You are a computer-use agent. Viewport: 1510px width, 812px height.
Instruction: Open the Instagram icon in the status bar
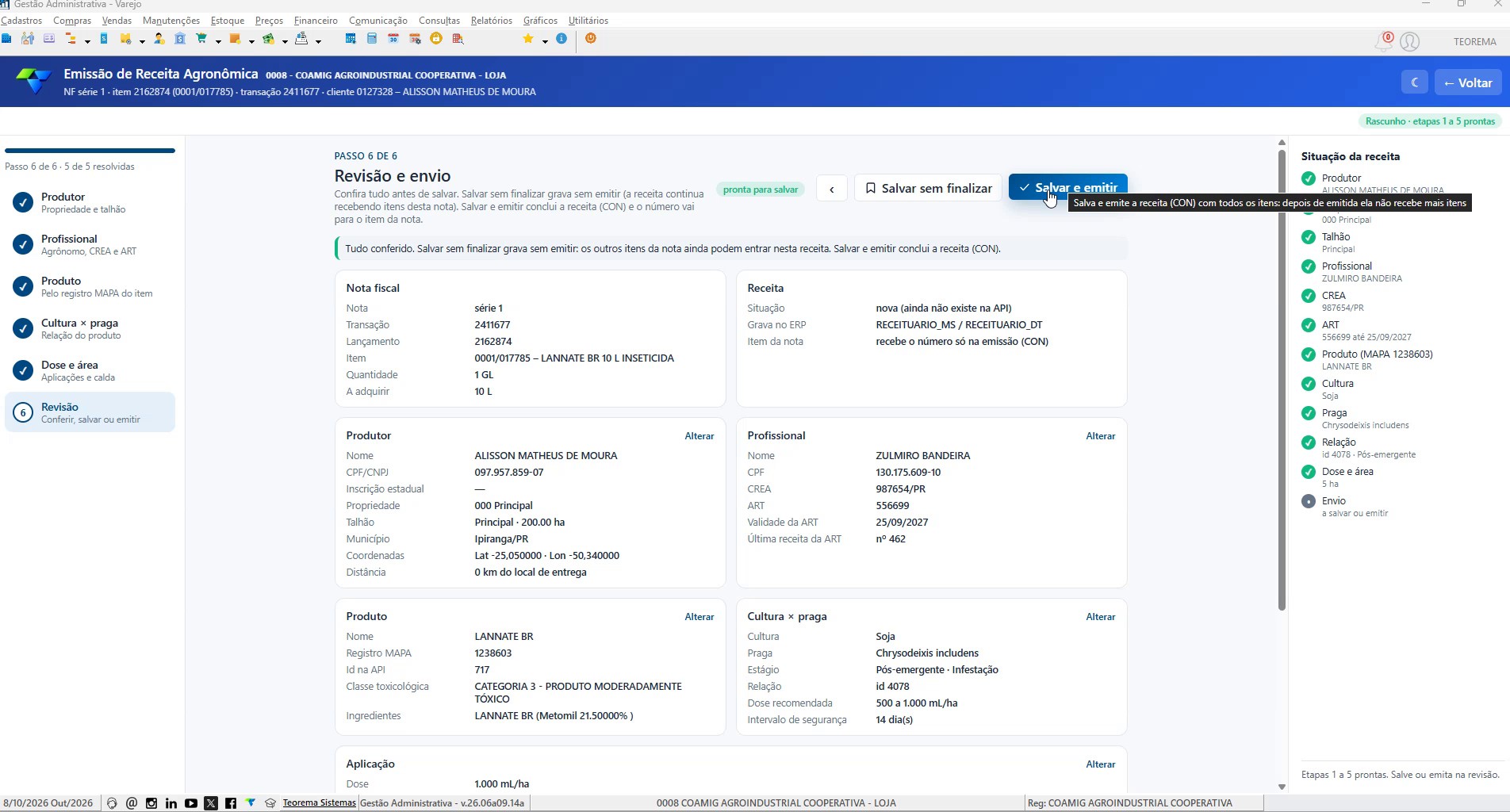click(151, 803)
